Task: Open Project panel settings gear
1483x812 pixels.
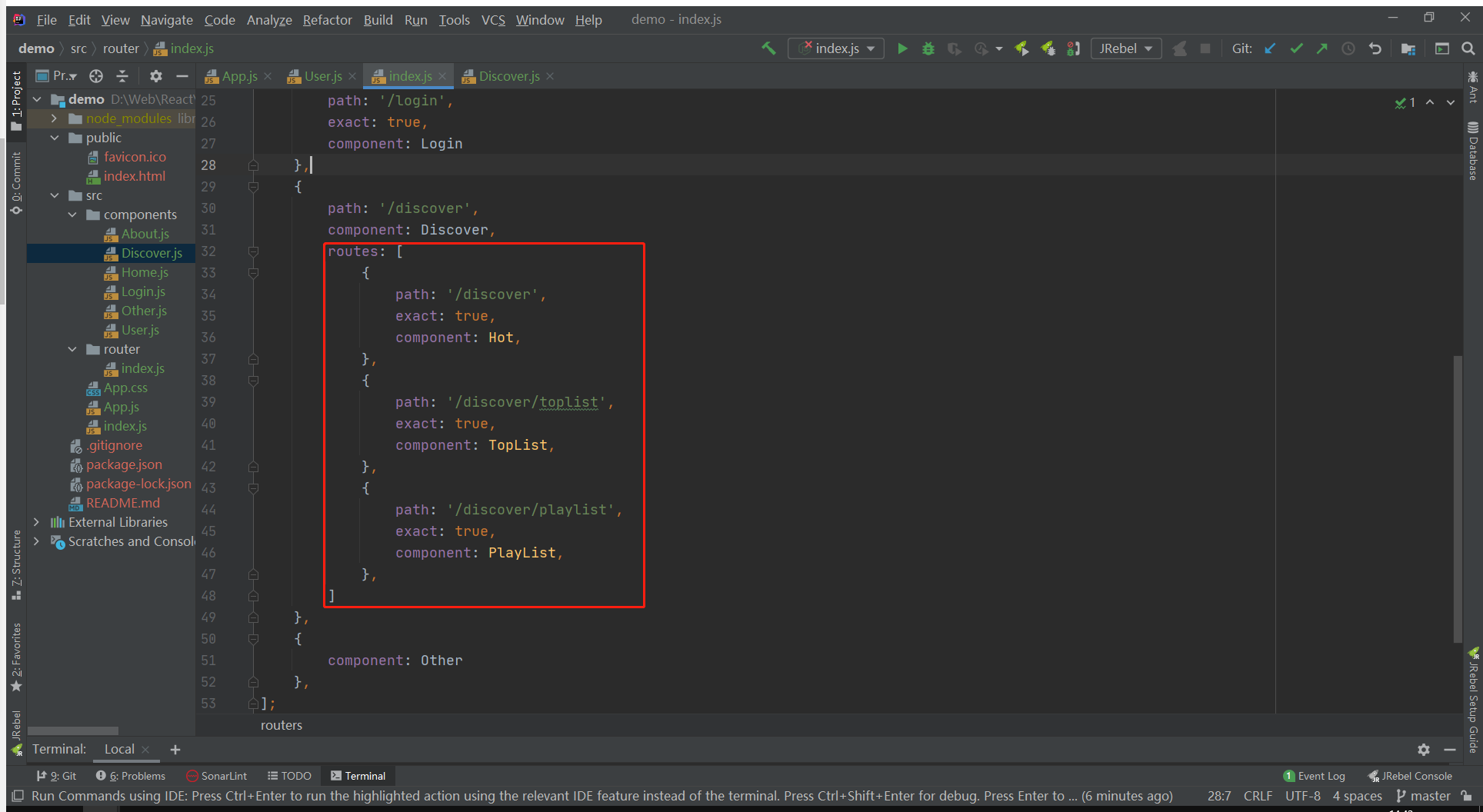Action: click(155, 76)
